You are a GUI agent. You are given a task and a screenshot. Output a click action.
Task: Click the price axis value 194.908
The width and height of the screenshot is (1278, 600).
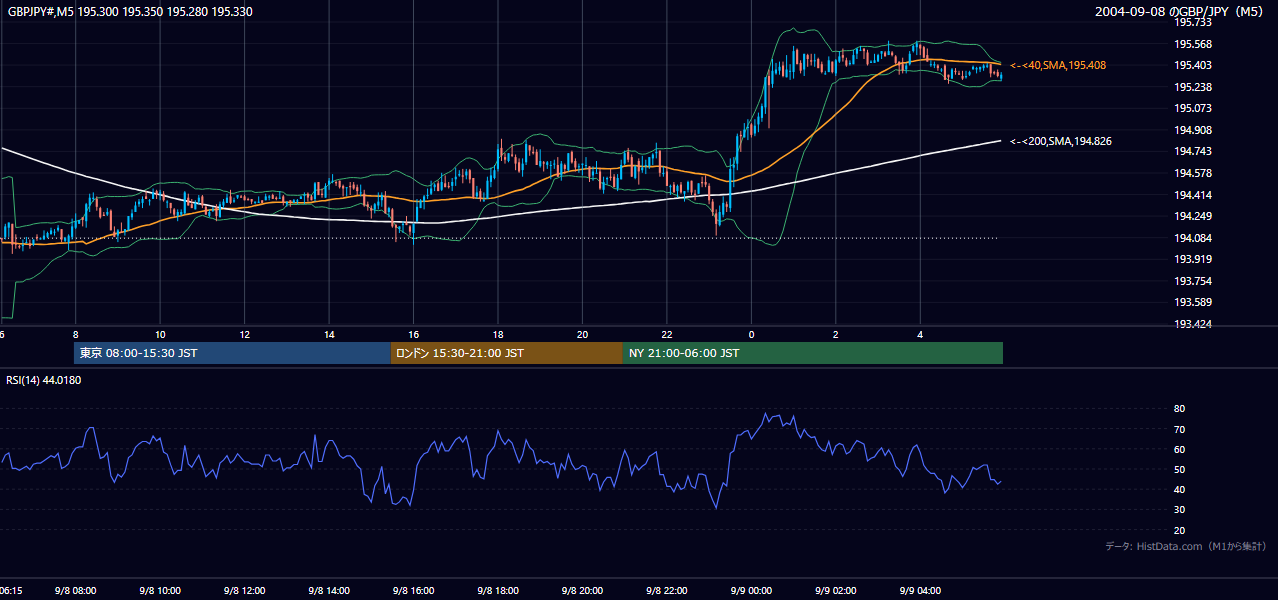pos(1192,130)
